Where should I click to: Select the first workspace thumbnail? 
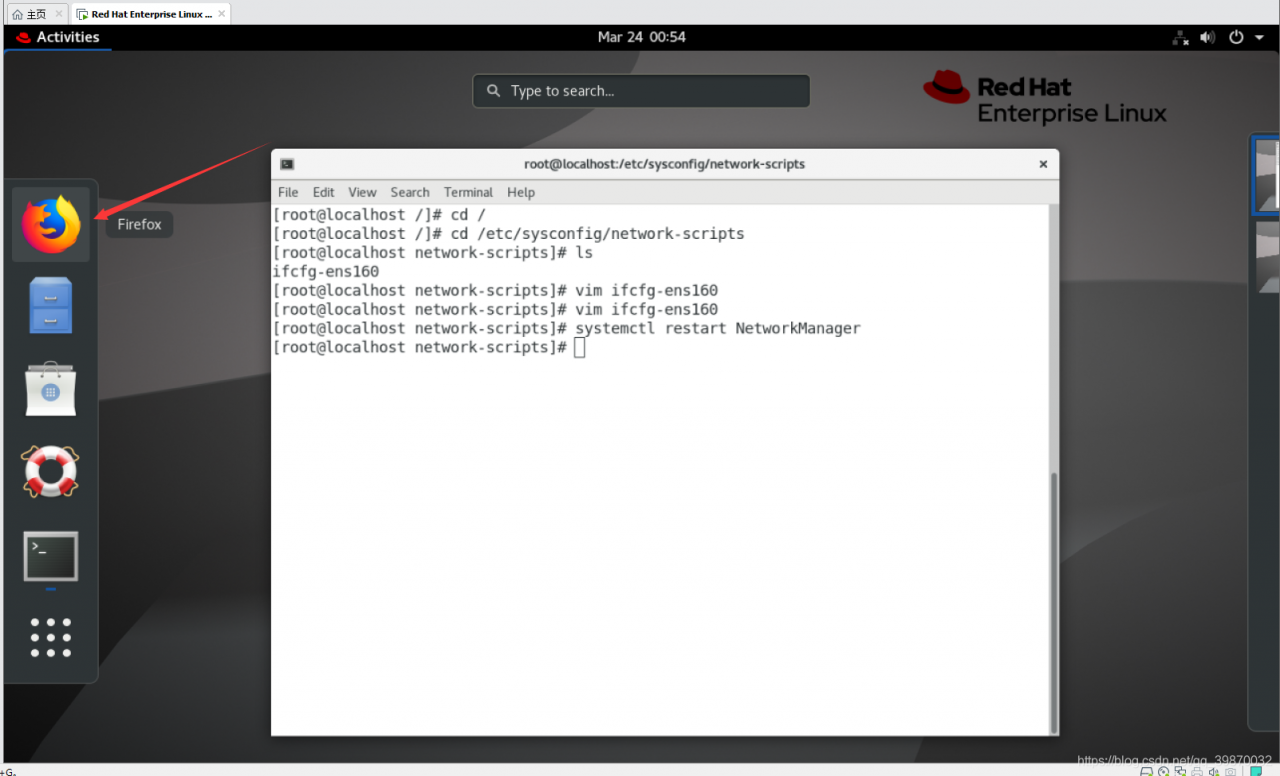[1267, 175]
